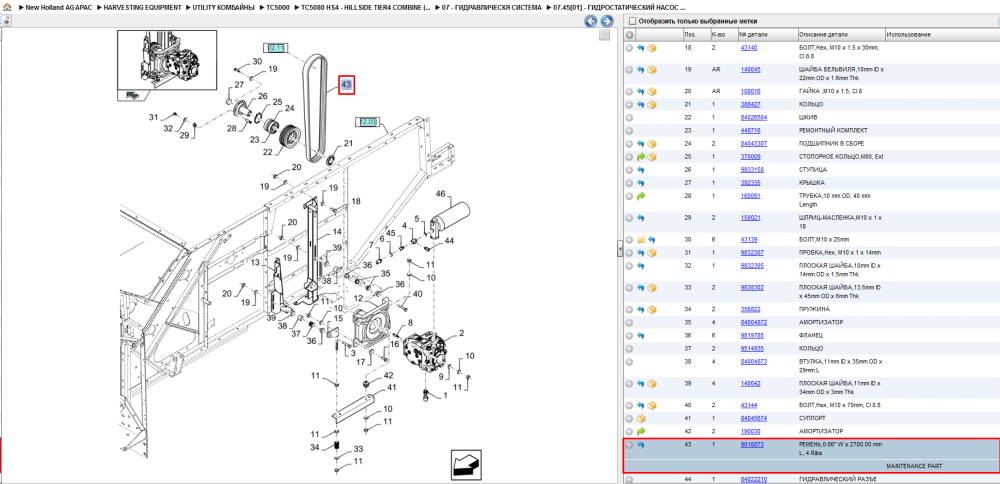Screen dimensions: 1000x484
Task: Click the box icon in КОЛЬЦО row 21
Action: coord(652,104)
